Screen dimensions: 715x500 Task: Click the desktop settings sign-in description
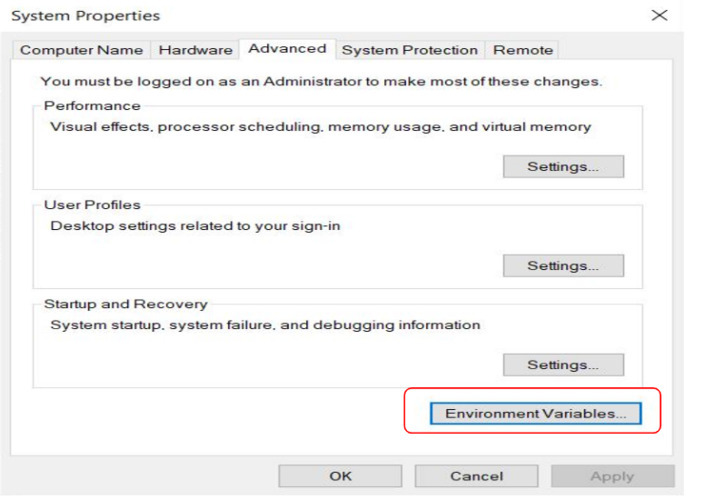(195, 226)
